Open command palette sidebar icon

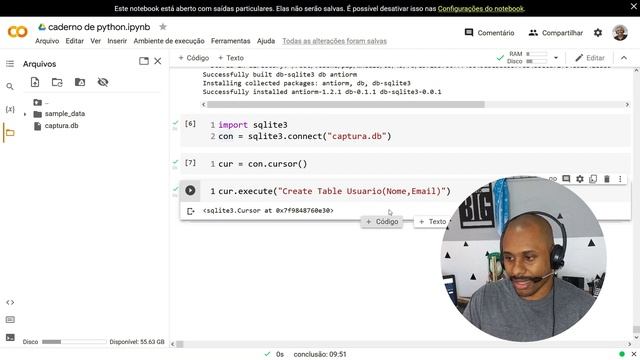[10, 320]
